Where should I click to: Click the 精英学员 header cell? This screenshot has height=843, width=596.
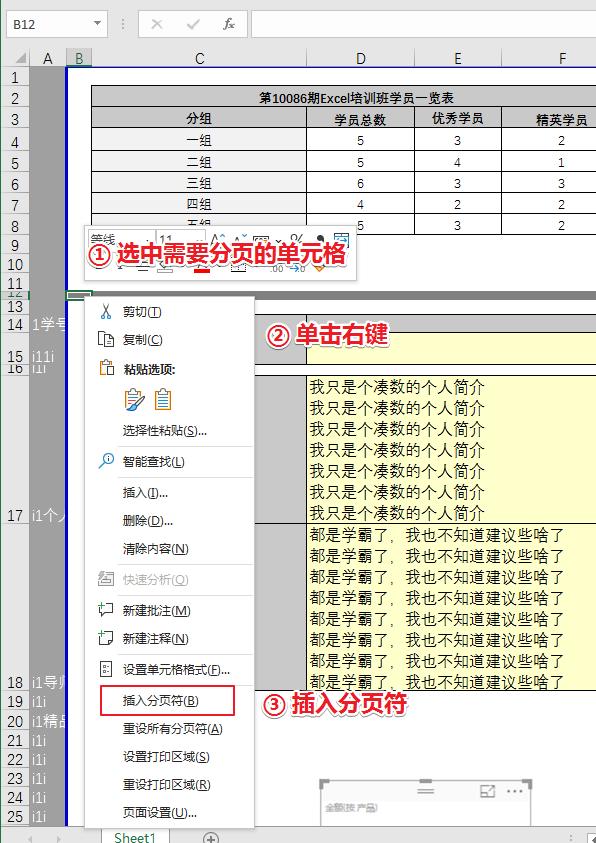pyautogui.click(x=549, y=119)
